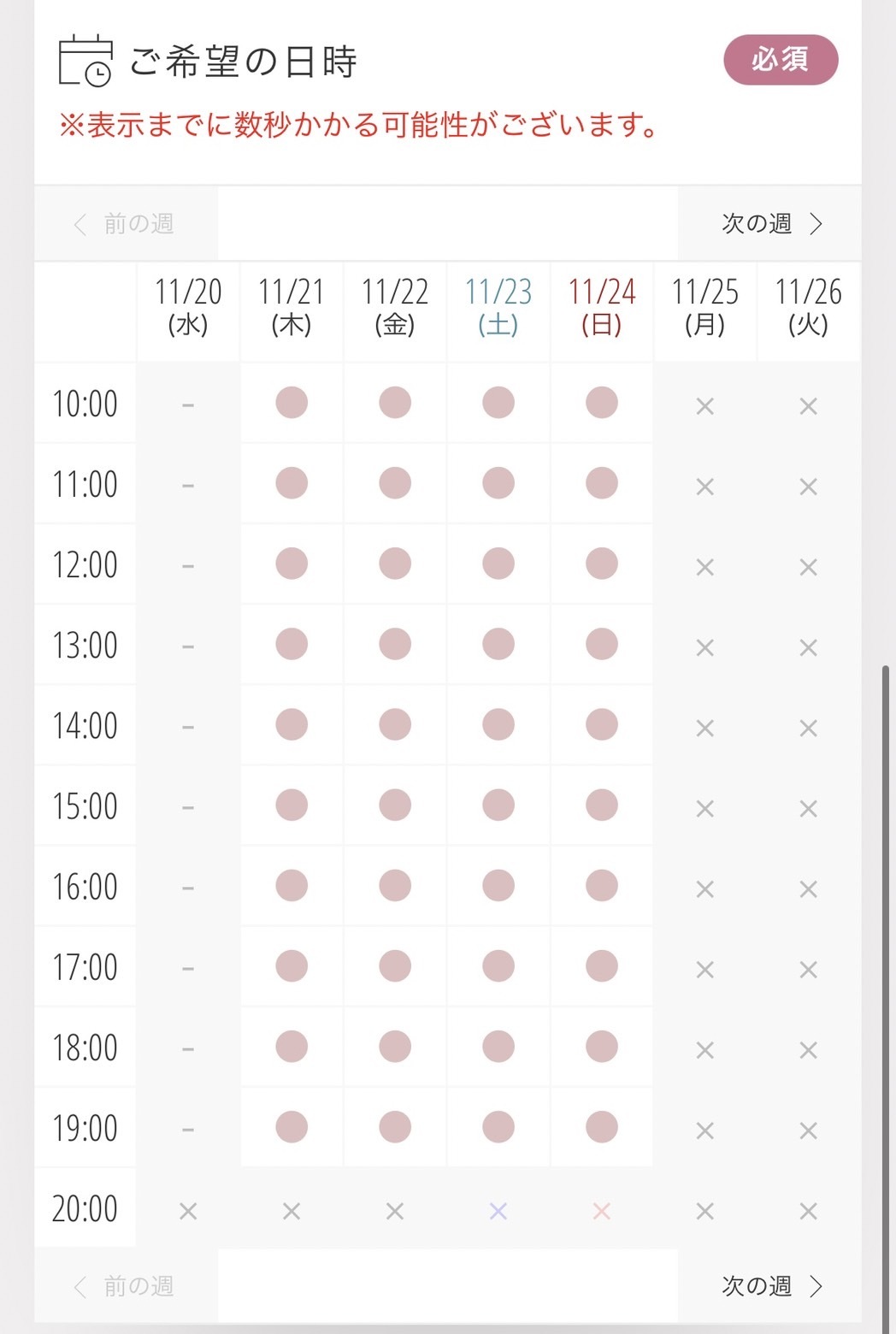The image size is (896, 1334).
Task: Click the 必須 required badge
Action: click(781, 60)
